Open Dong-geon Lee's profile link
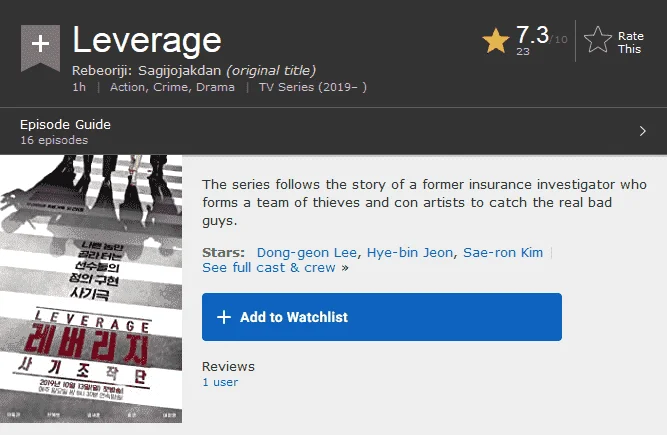The image size is (667, 435). (x=307, y=253)
